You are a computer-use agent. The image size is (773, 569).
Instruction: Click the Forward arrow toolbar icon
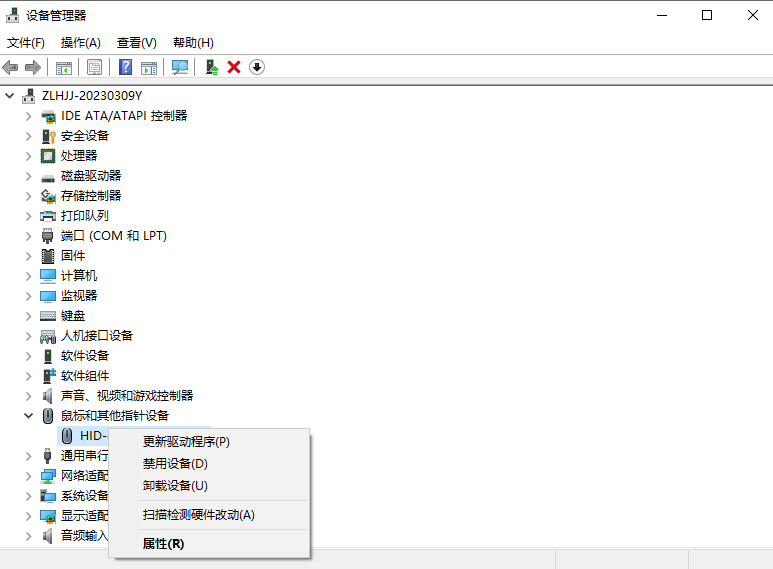pyautogui.click(x=33, y=67)
